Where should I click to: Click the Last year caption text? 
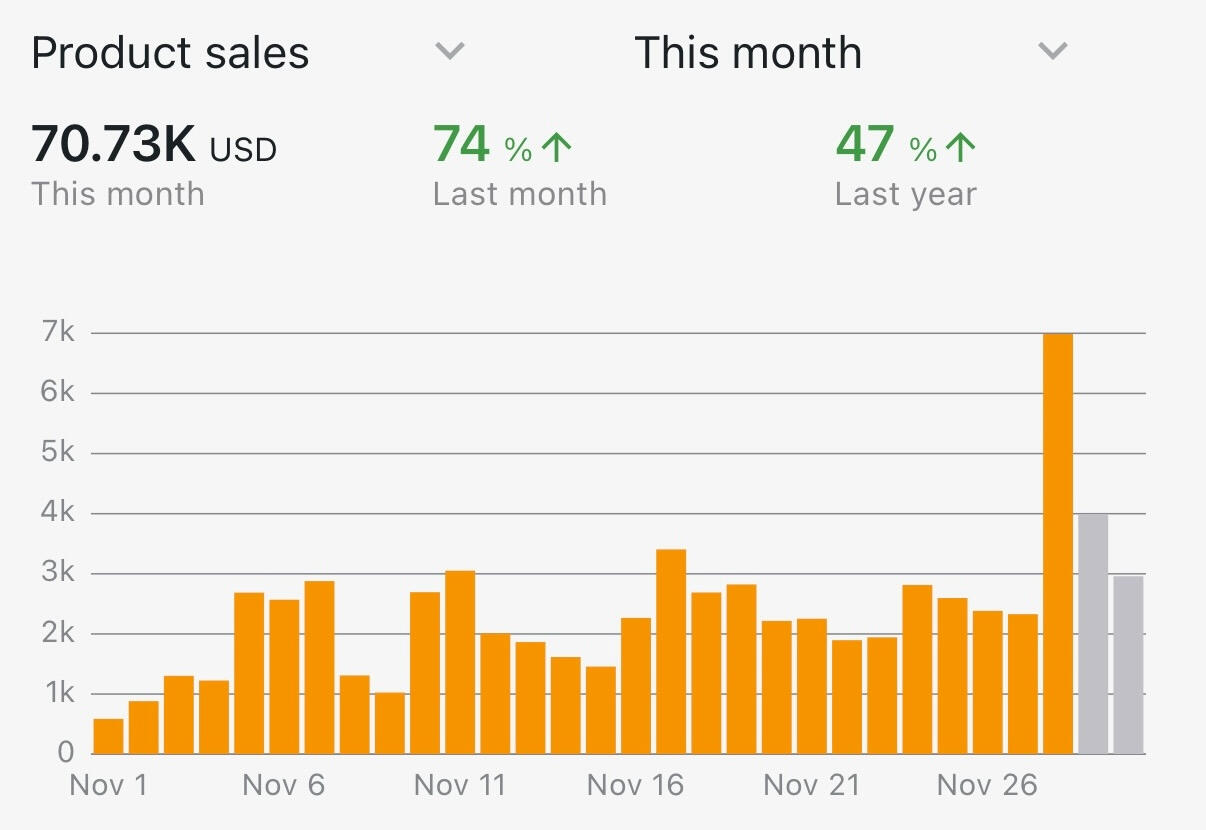(x=905, y=194)
